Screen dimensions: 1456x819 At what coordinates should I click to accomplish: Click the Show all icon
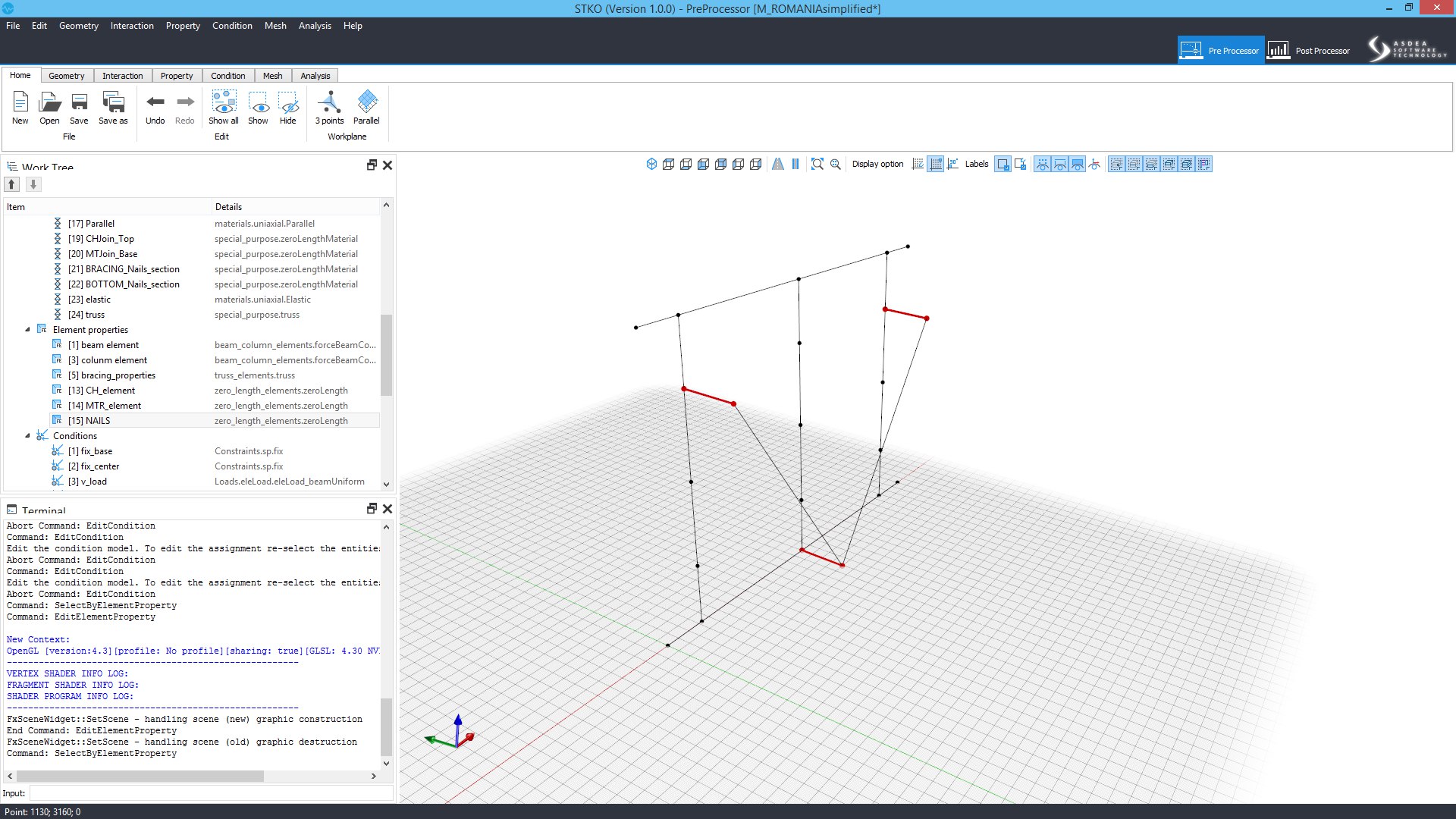[224, 107]
